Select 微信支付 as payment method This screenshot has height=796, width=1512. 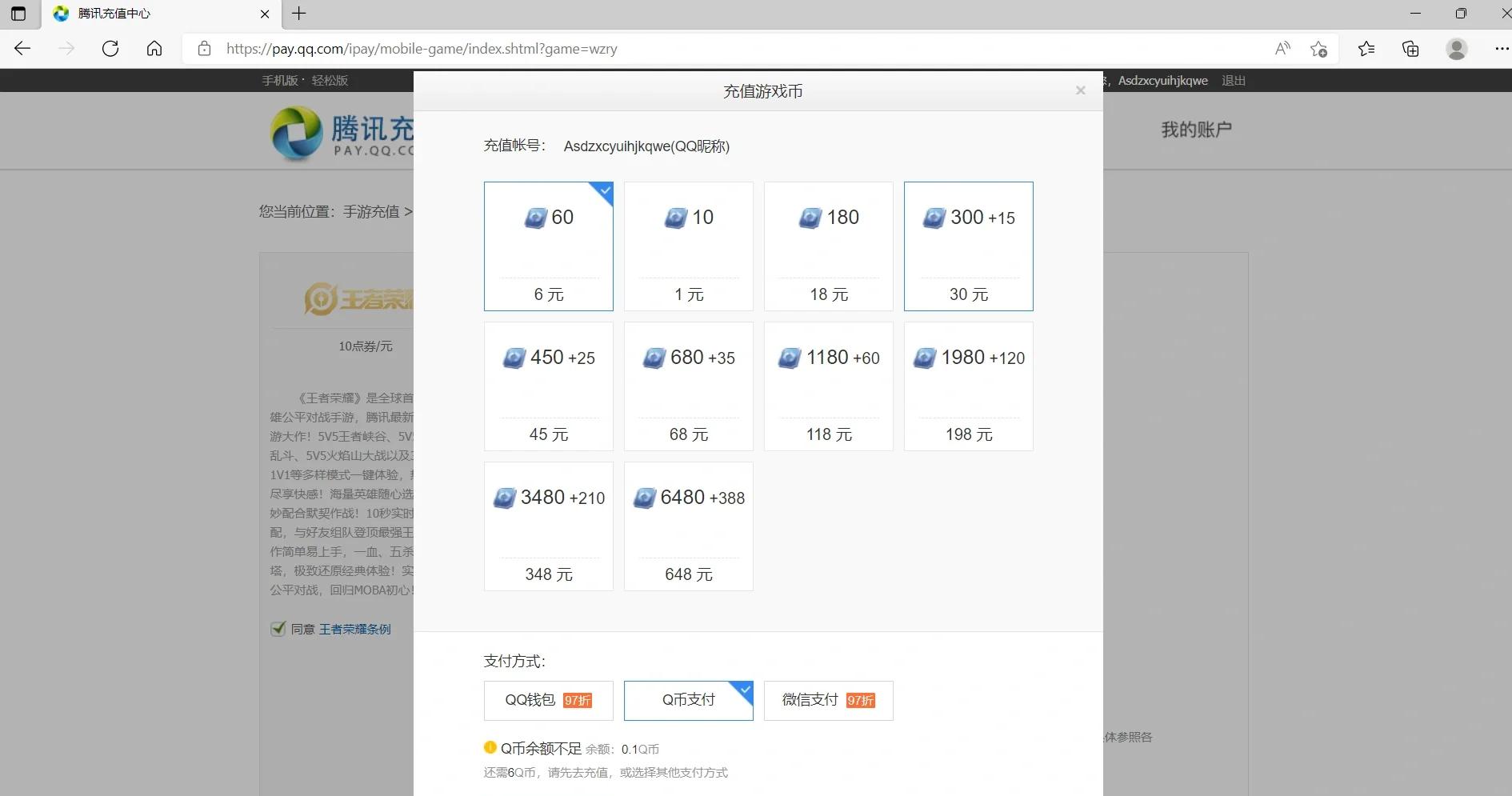coord(828,700)
